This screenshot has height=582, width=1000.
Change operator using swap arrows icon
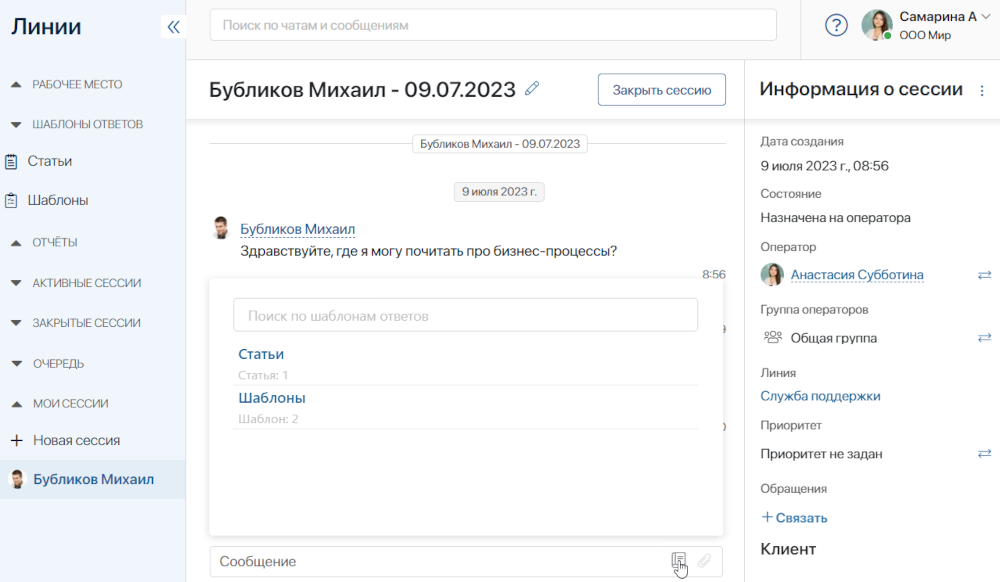(x=984, y=275)
